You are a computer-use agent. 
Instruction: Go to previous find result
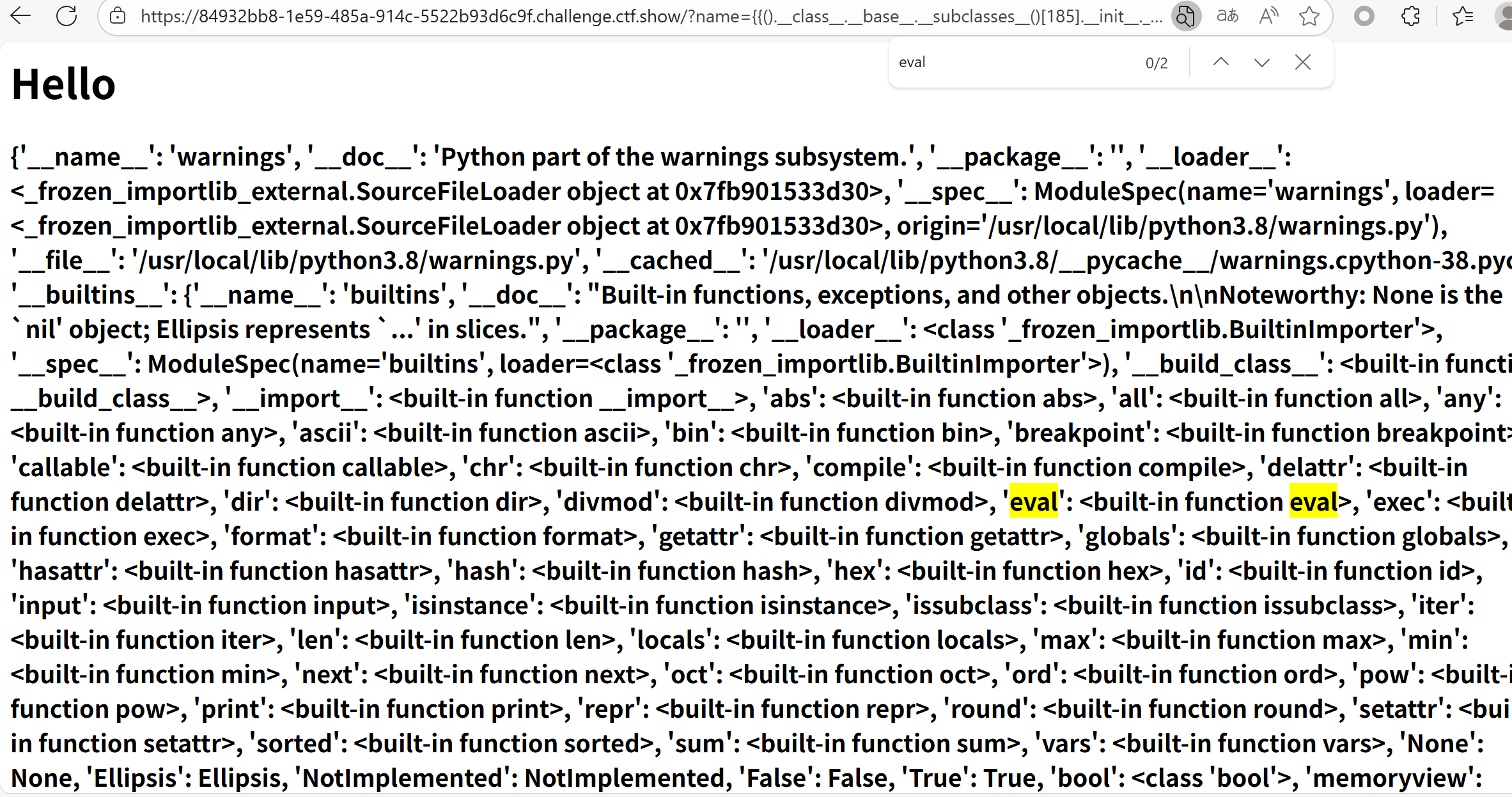coord(1221,62)
